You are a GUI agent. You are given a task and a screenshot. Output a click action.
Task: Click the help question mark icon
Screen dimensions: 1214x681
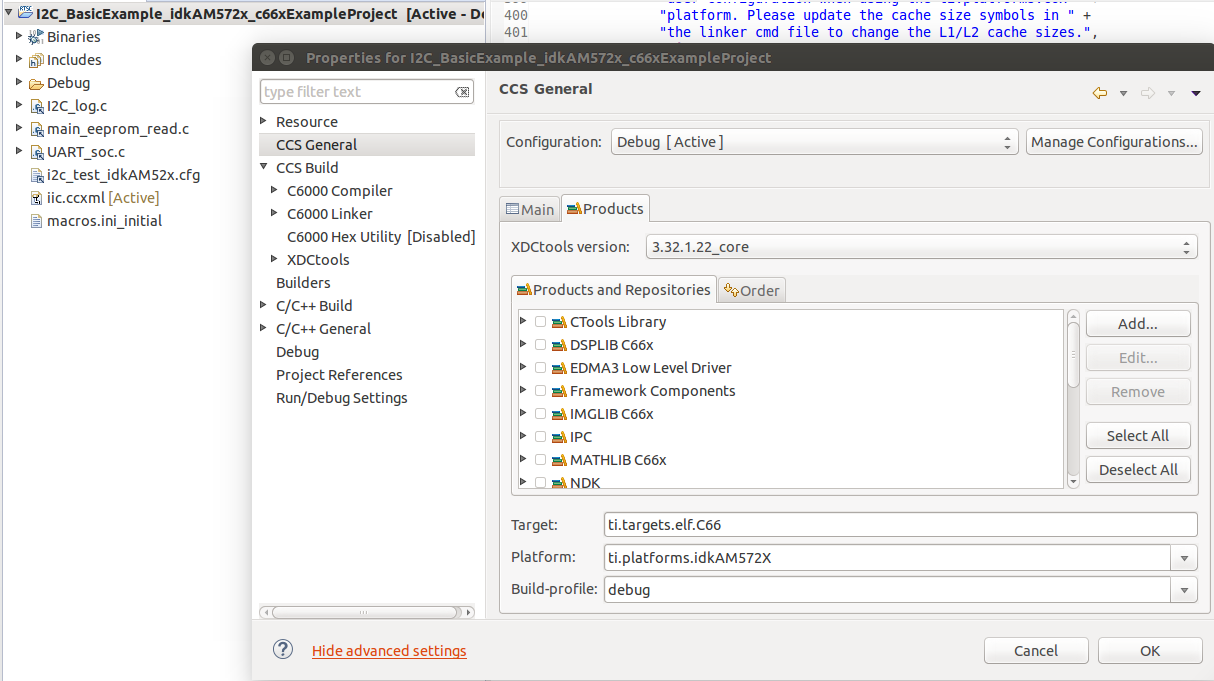283,649
